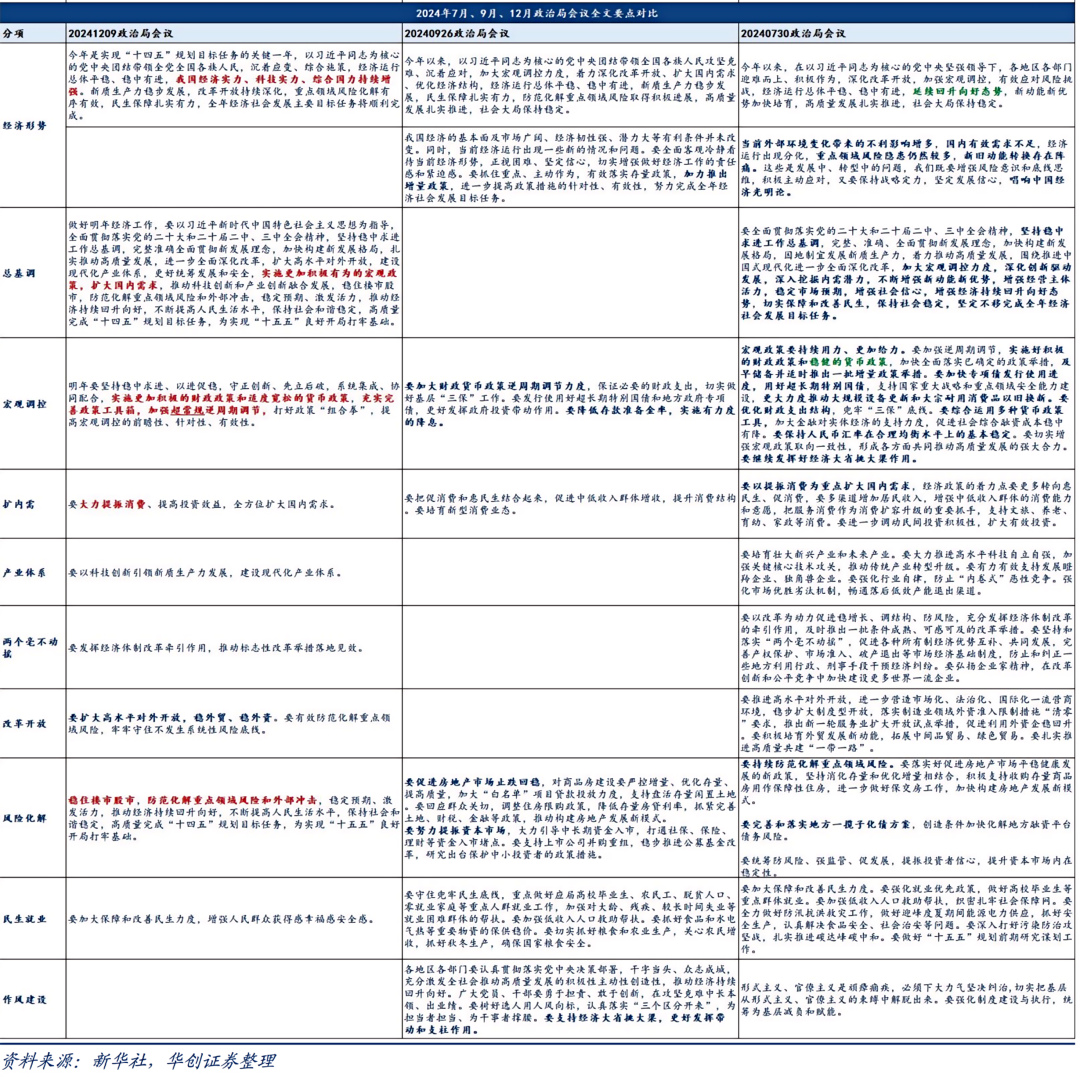Click the 产业体系 row label
The image size is (1080, 1077).
coord(25,572)
